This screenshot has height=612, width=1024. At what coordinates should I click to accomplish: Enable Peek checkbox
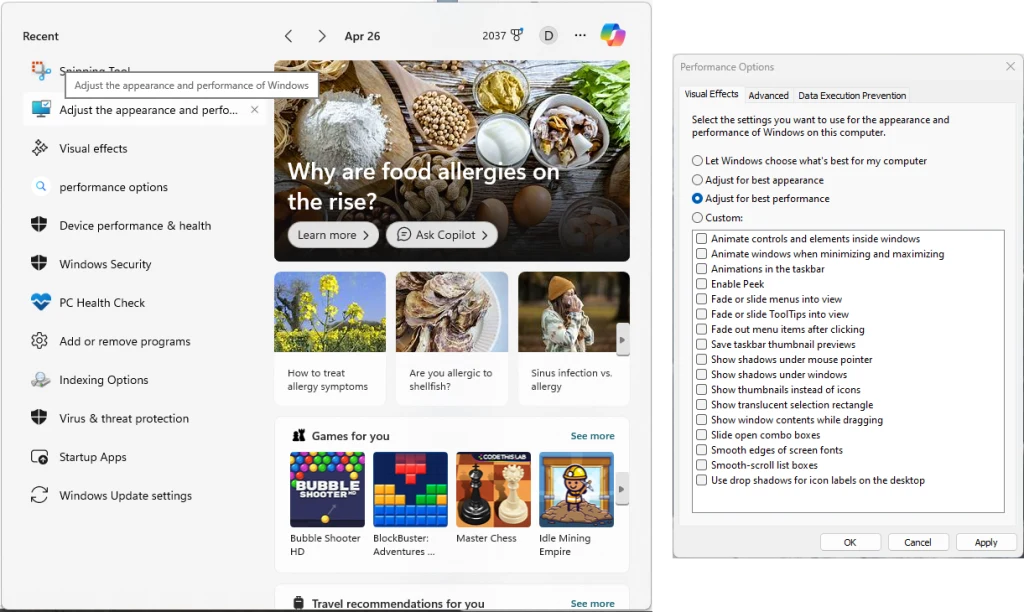[701, 283]
